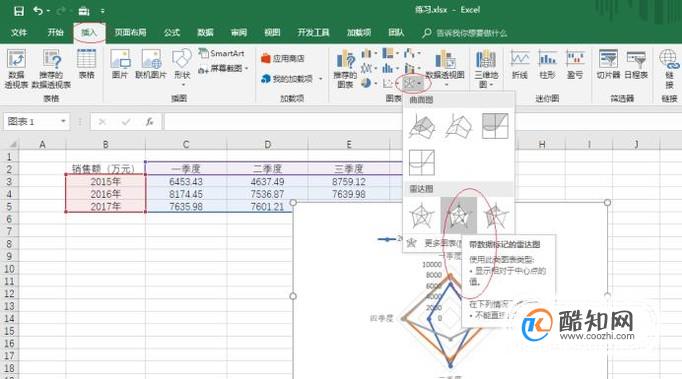This screenshot has height=379, width=682.
Task: Click 推荐的图表 recommended charts
Action: [x=345, y=69]
